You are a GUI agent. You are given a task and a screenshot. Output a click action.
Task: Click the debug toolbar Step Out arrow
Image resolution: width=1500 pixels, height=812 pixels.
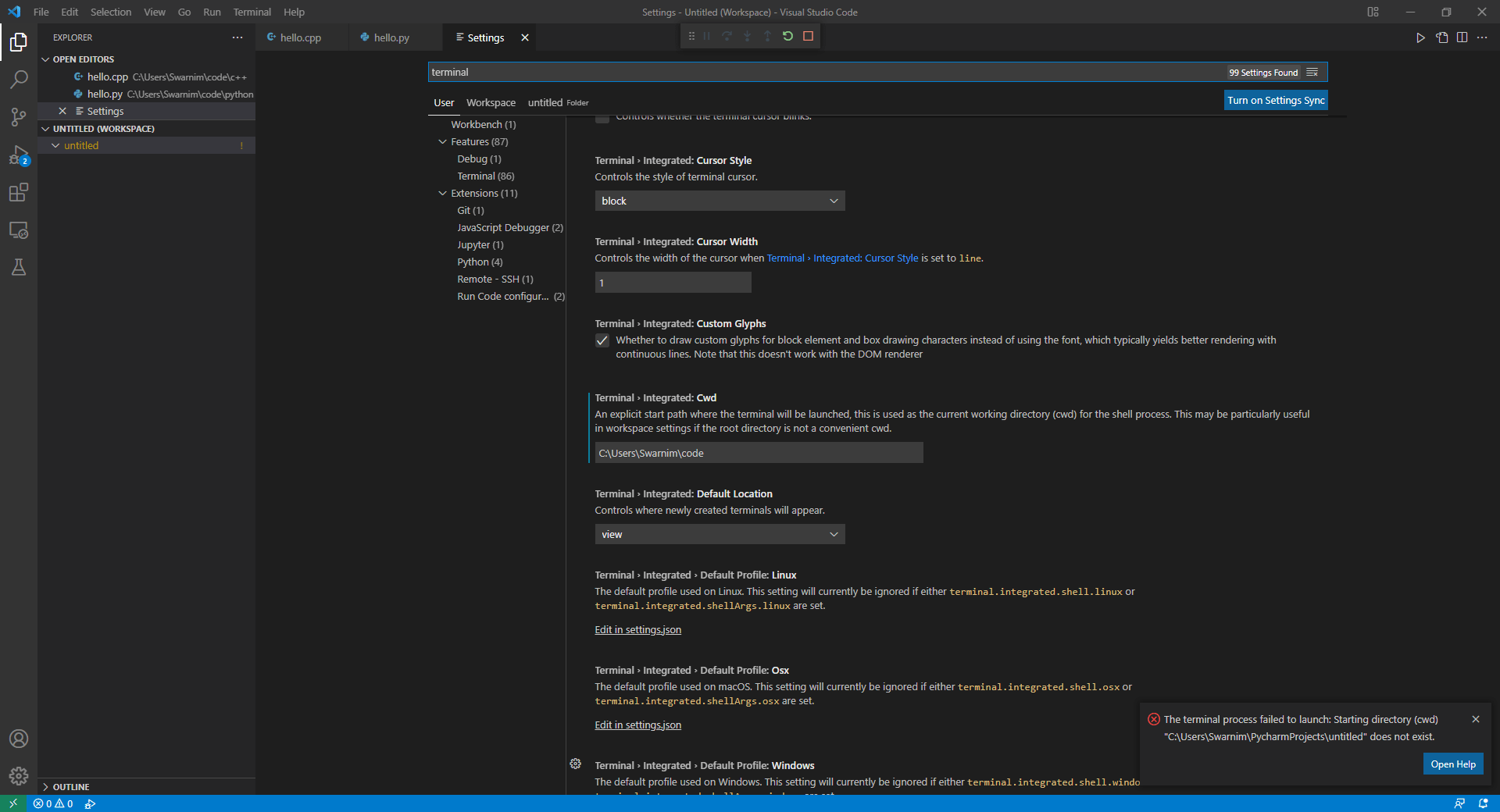(767, 36)
